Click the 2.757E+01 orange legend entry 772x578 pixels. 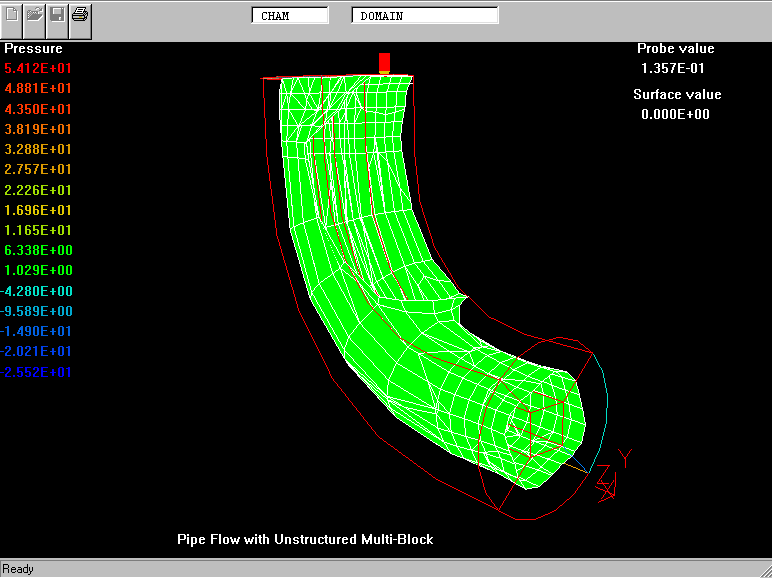pyautogui.click(x=38, y=170)
